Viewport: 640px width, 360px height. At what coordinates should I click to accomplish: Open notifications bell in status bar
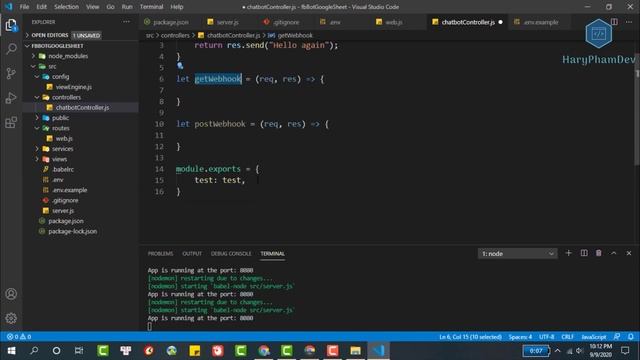(631, 337)
